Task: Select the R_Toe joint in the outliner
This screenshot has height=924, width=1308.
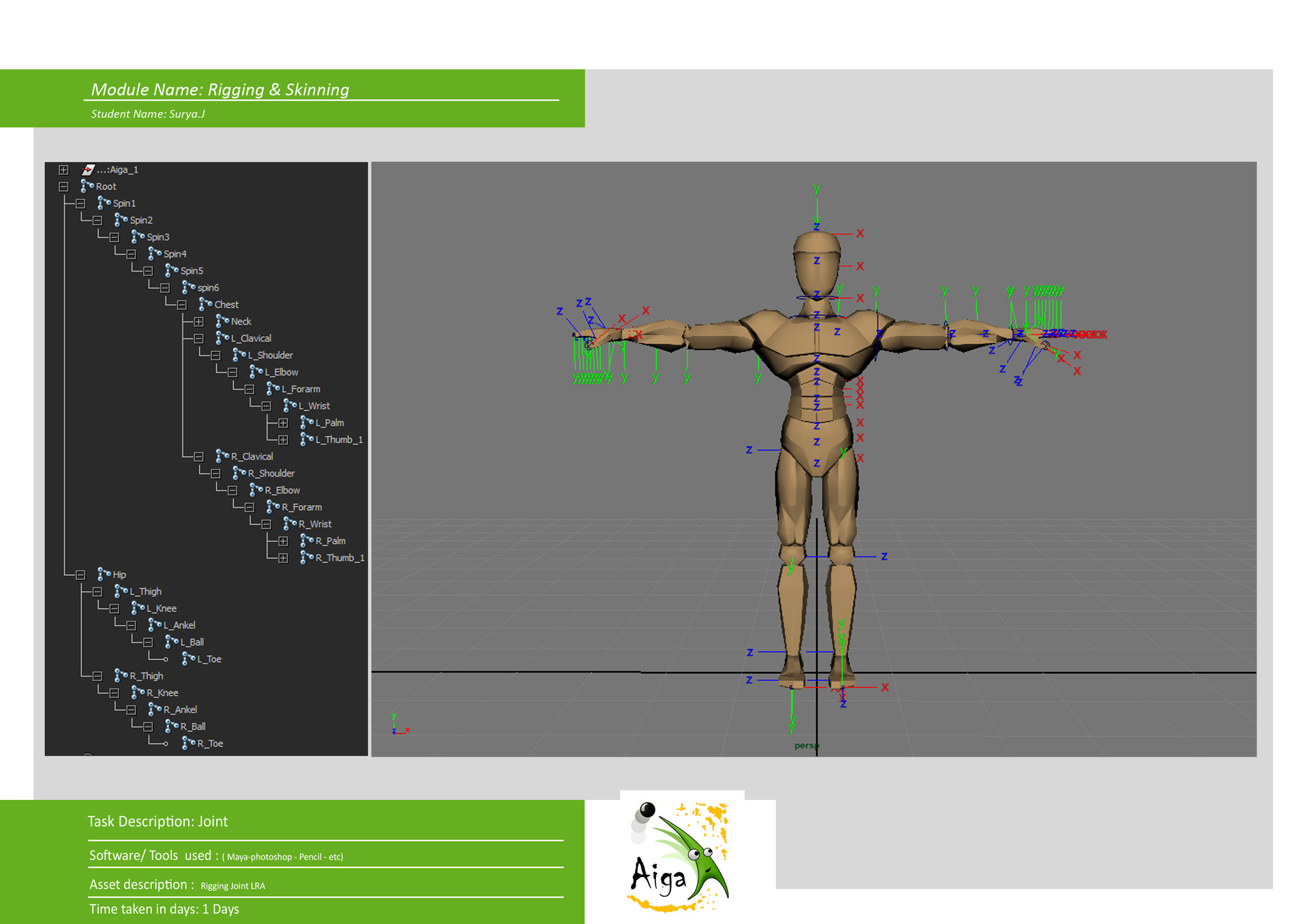Action: tap(208, 743)
